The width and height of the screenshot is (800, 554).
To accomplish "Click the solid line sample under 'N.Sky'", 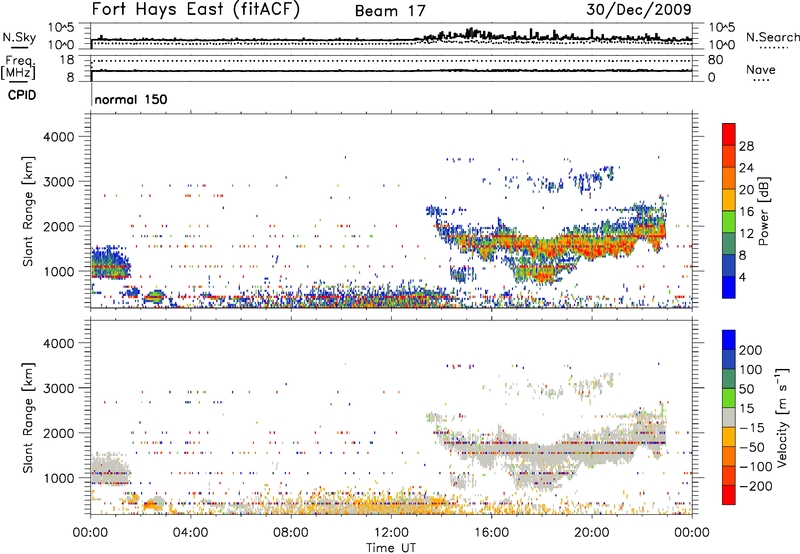I will coord(19,47).
